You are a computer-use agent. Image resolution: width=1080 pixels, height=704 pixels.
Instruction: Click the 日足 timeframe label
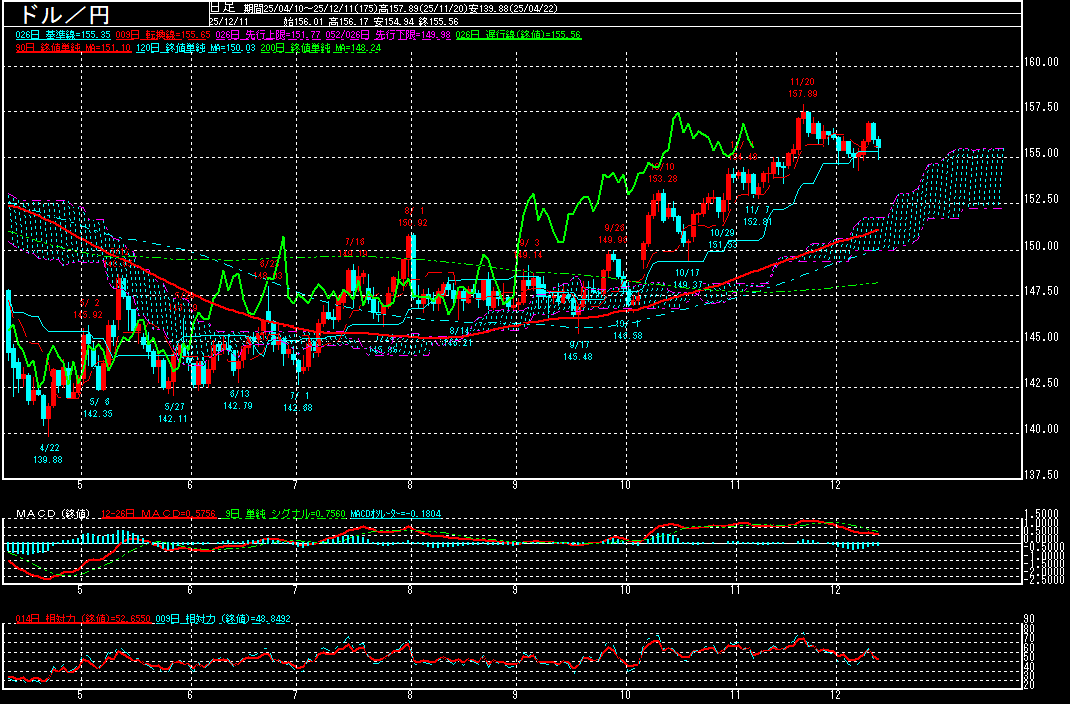pyautogui.click(x=222, y=7)
